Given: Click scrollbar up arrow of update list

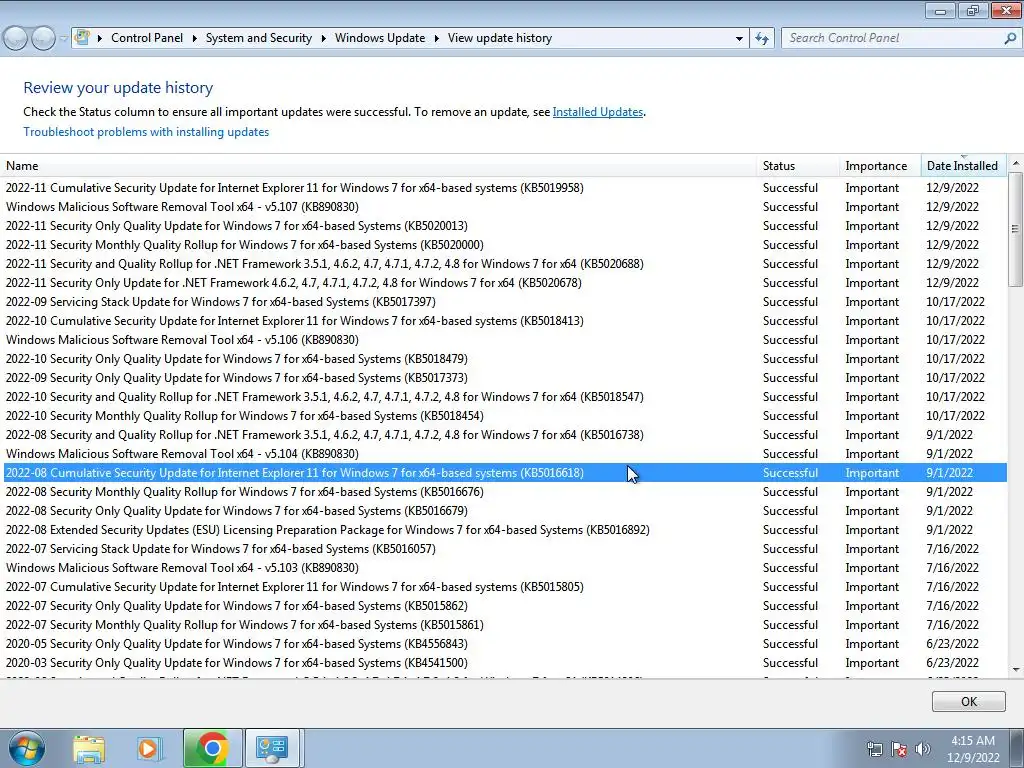Looking at the screenshot, I should tap(1015, 163).
